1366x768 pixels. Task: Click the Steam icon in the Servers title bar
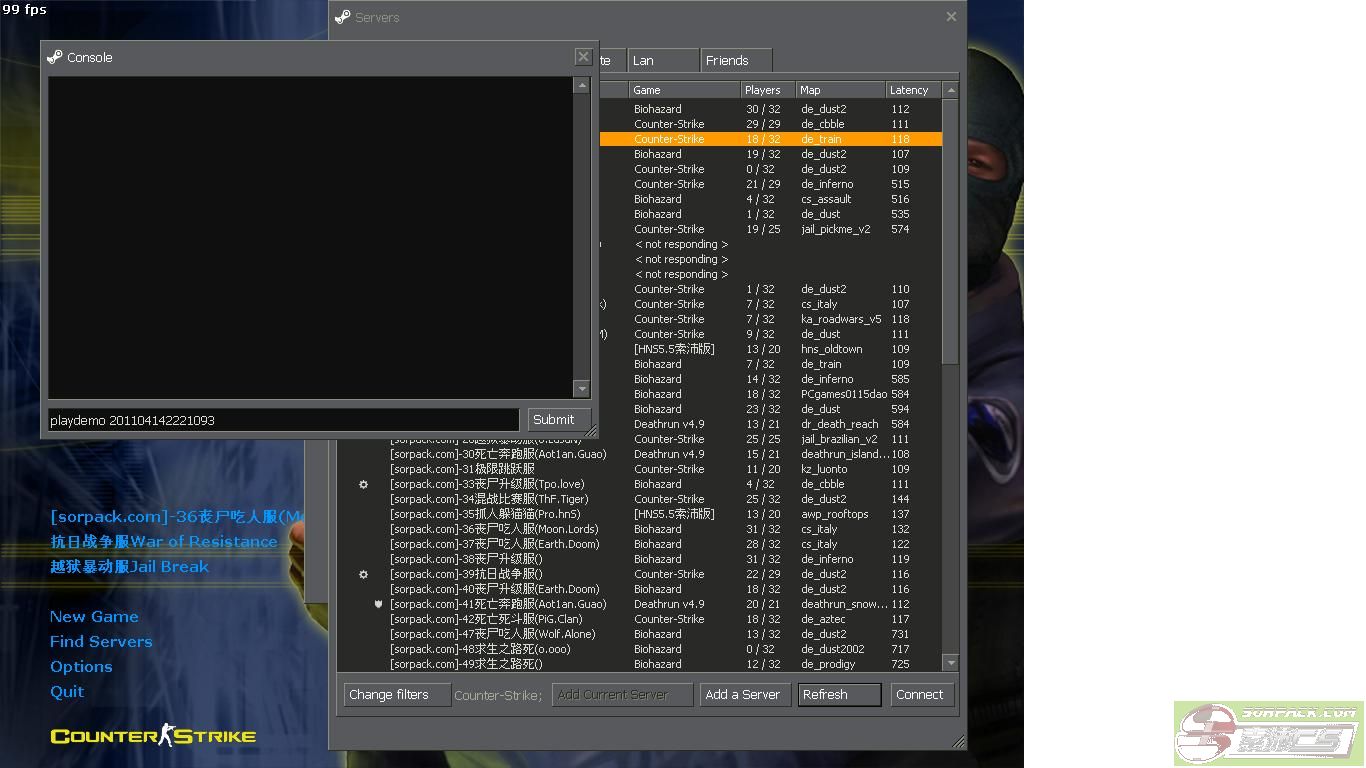(x=343, y=17)
